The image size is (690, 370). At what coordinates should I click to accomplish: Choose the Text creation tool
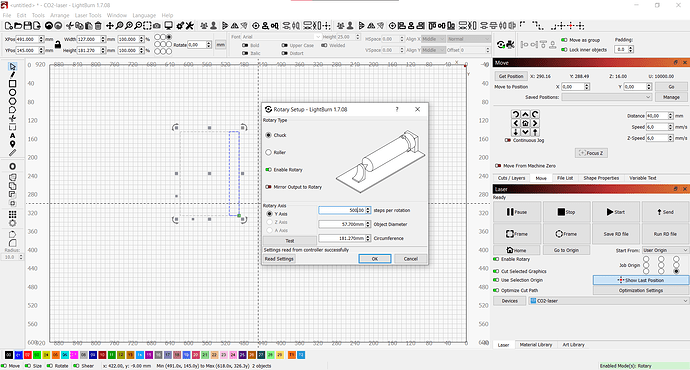click(x=12, y=136)
